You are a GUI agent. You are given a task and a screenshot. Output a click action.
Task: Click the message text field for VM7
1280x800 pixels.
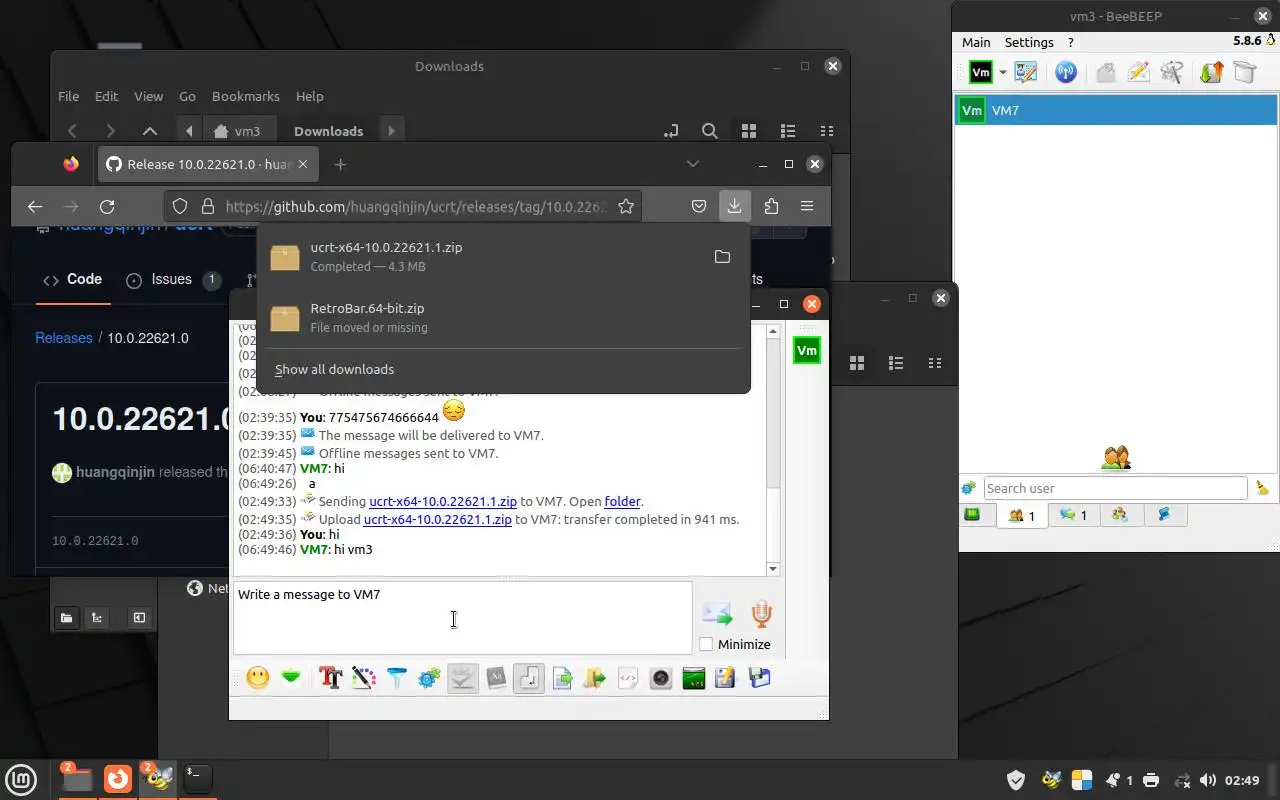[462, 618]
